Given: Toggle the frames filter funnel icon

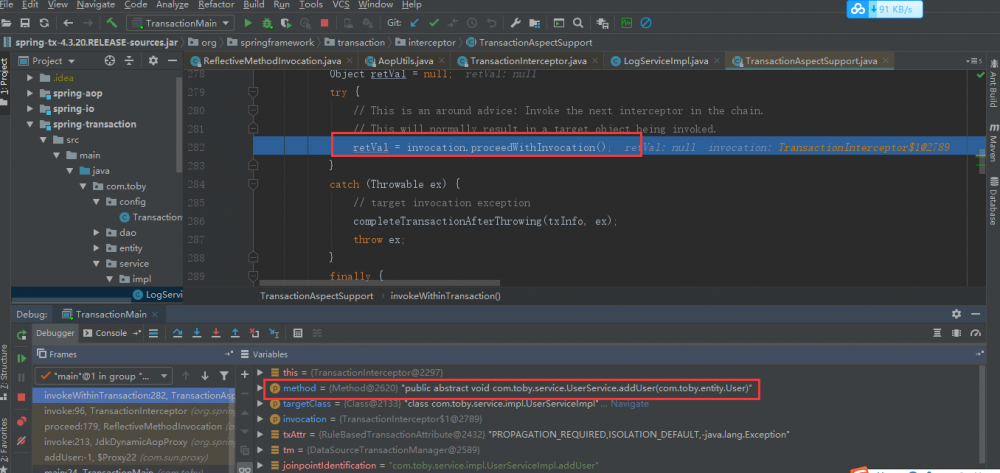Looking at the screenshot, I should [225, 375].
